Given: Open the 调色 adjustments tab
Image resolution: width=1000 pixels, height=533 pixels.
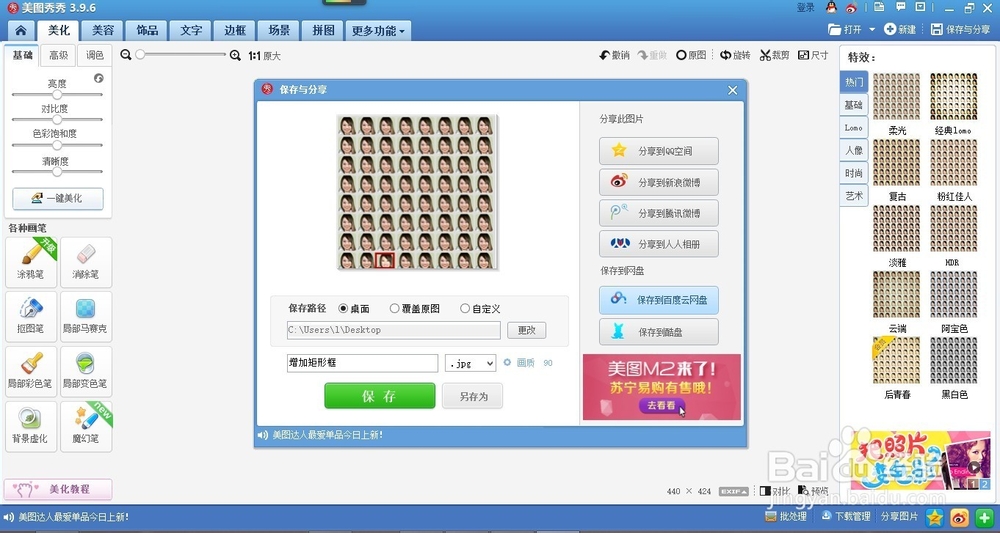Looking at the screenshot, I should coord(94,55).
